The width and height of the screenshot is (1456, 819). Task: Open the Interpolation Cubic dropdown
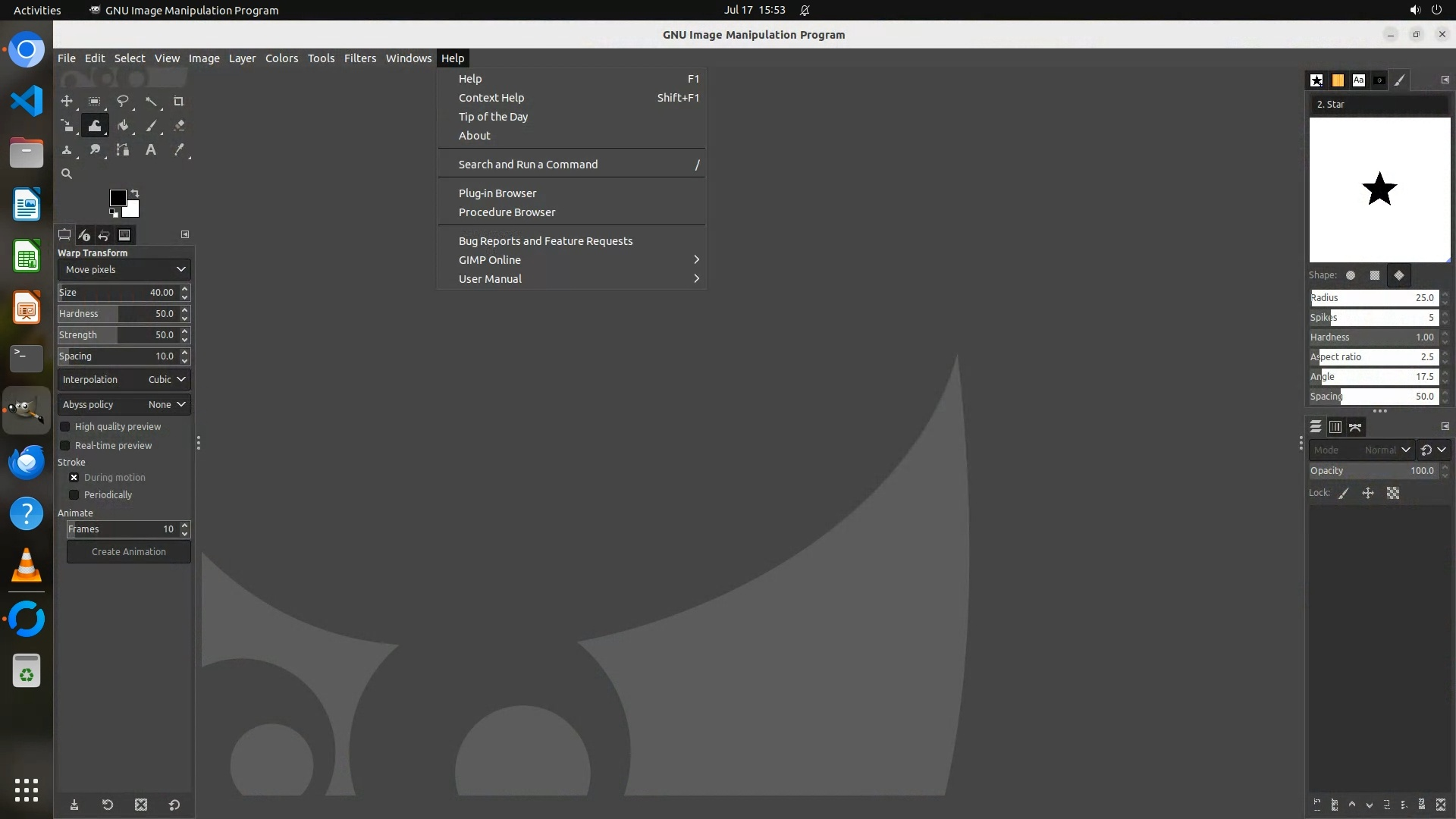pos(124,379)
